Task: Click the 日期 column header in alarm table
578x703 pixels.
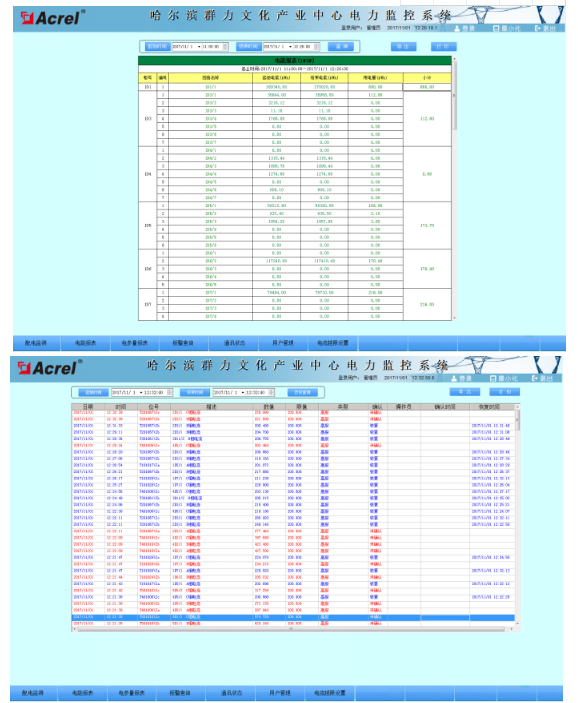Action: click(x=88, y=407)
